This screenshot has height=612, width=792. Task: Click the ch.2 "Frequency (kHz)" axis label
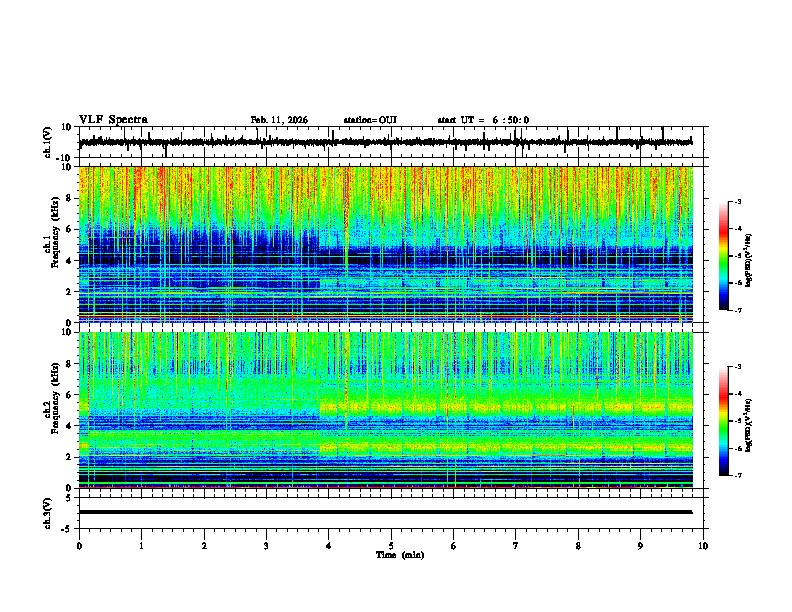pos(56,397)
